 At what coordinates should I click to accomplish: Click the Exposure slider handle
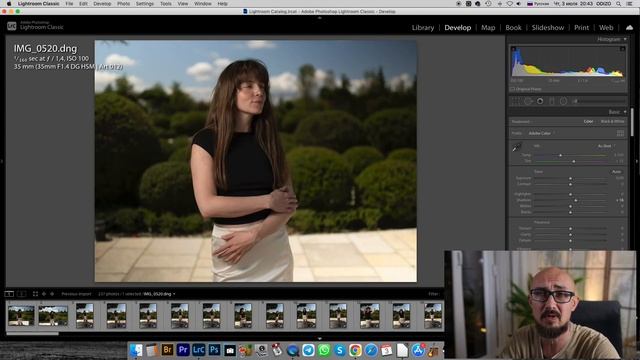pos(571,178)
